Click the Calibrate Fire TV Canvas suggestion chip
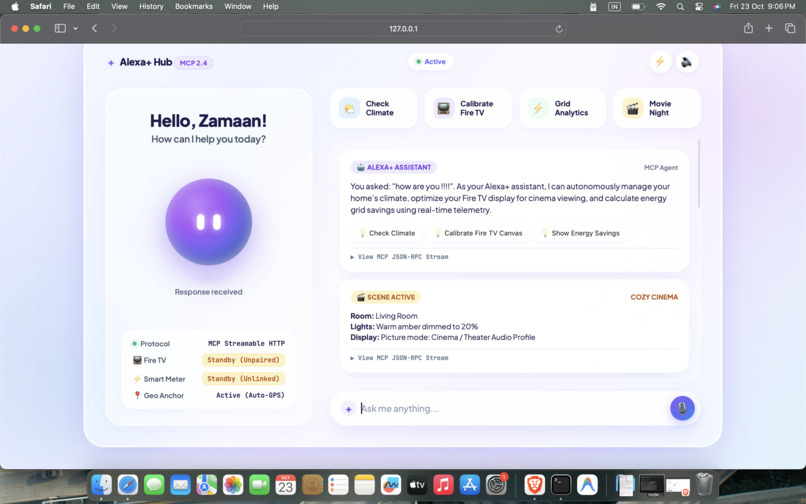The width and height of the screenshot is (806, 504). click(x=479, y=233)
